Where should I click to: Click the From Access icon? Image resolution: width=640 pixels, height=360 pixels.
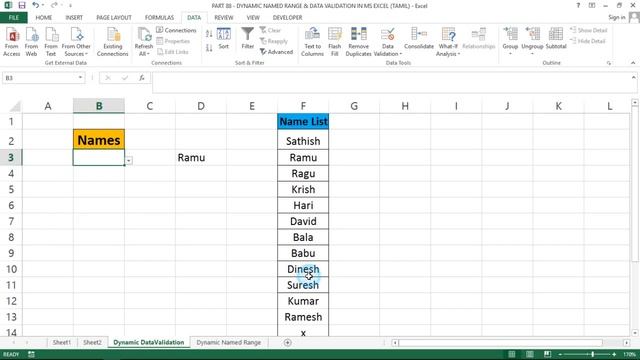point(12,42)
